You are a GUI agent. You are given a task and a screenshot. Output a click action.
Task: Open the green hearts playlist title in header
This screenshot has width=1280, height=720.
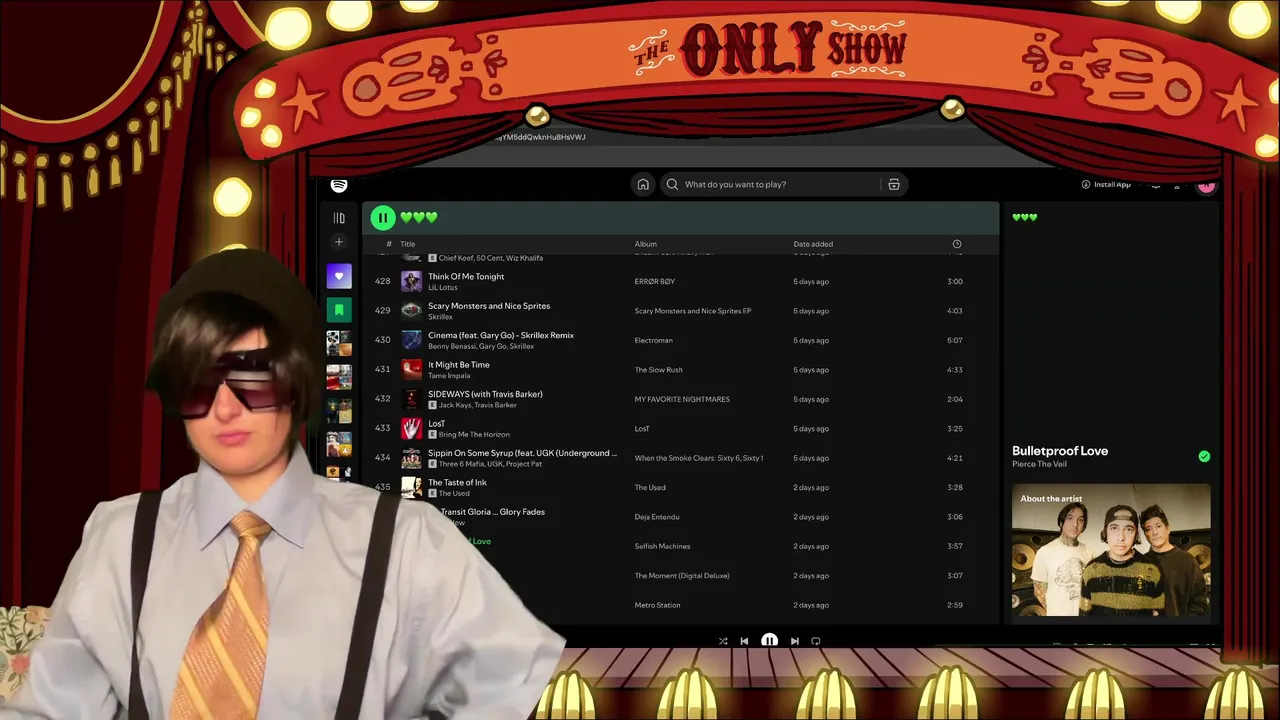(419, 217)
